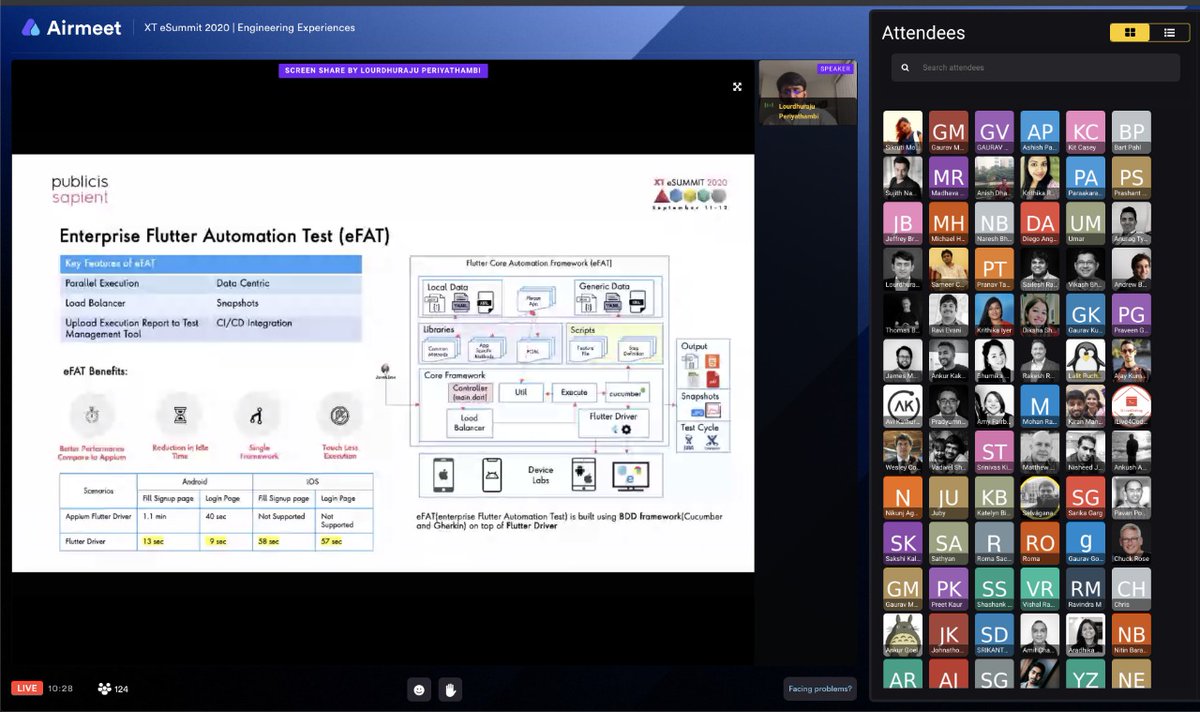This screenshot has height=712, width=1200.
Task: Open the emoji reactions button
Action: (x=419, y=689)
